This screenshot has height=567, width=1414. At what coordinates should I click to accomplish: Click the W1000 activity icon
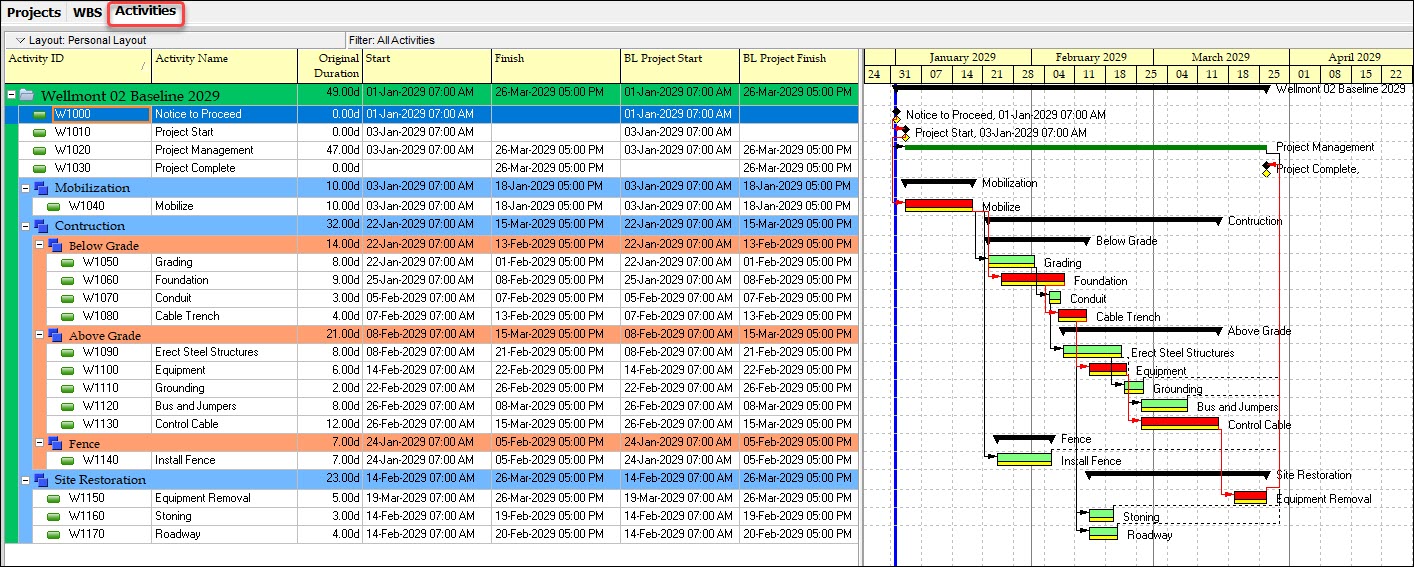click(x=40, y=114)
